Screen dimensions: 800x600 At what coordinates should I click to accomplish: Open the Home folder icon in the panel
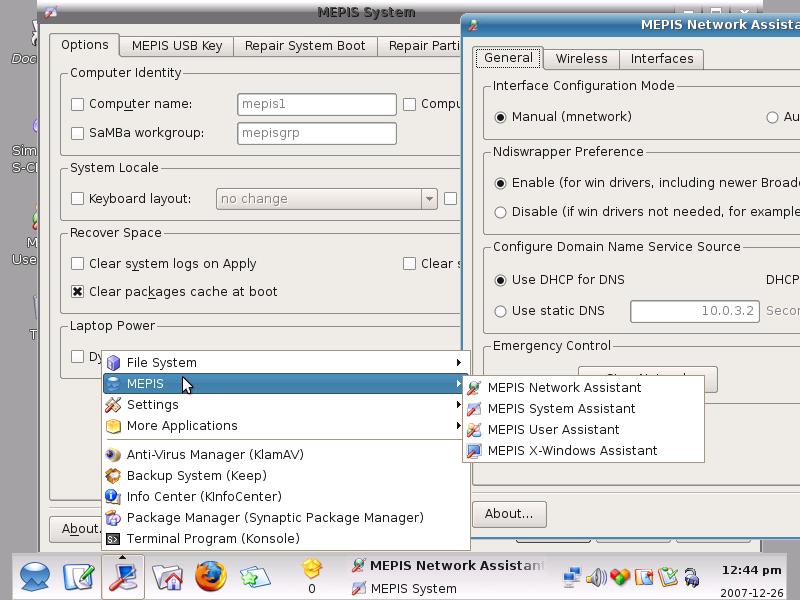point(167,578)
